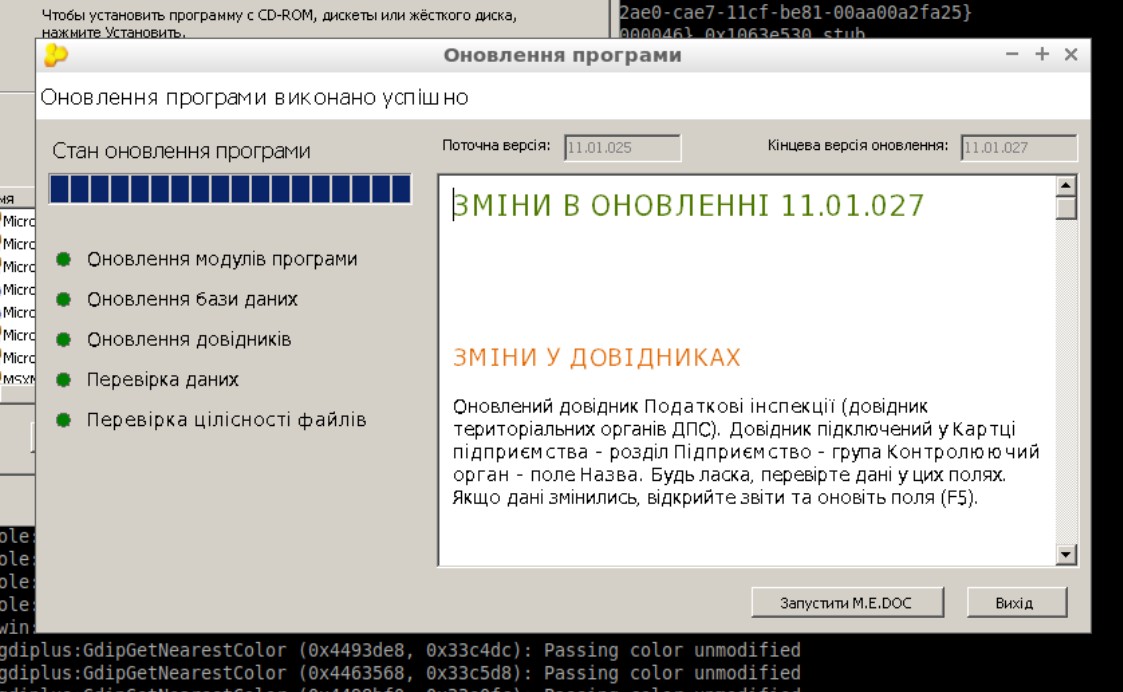This screenshot has height=692, width=1123.
Task: Click the text Перевірка даних
Action: click(x=163, y=380)
